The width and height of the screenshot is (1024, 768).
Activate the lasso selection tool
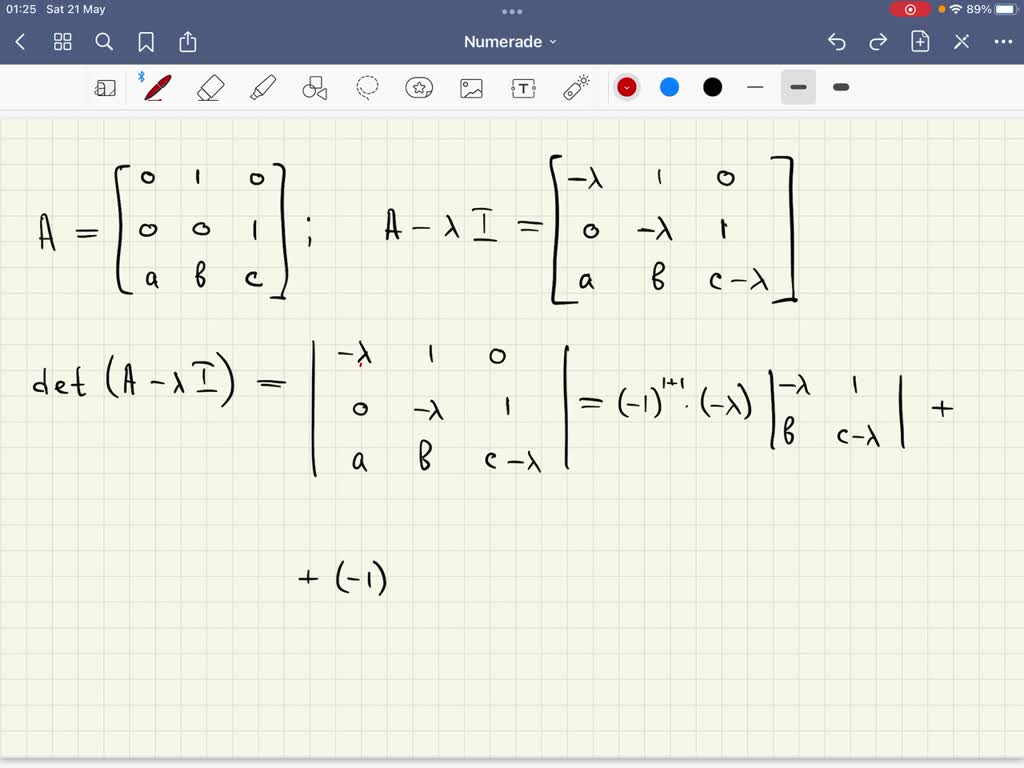click(367, 87)
